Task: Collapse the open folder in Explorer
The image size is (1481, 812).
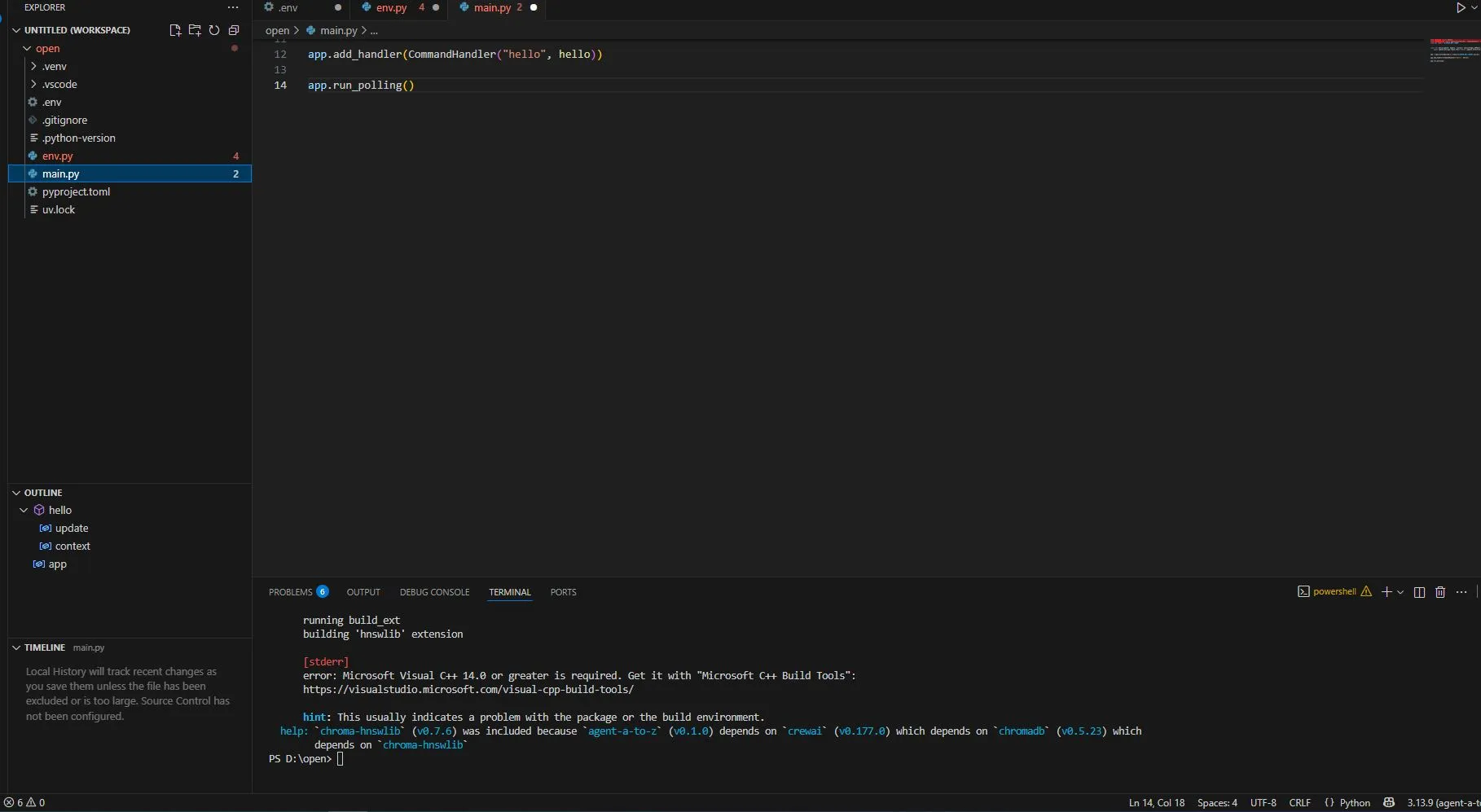Action: 27,49
